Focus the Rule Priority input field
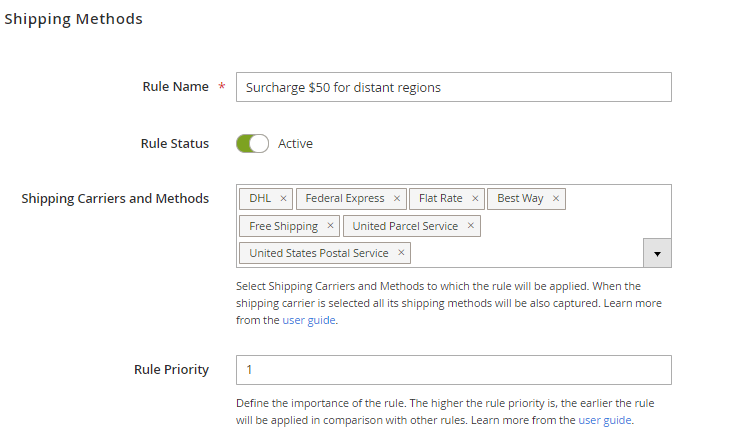This screenshot has width=746, height=443. [x=453, y=370]
